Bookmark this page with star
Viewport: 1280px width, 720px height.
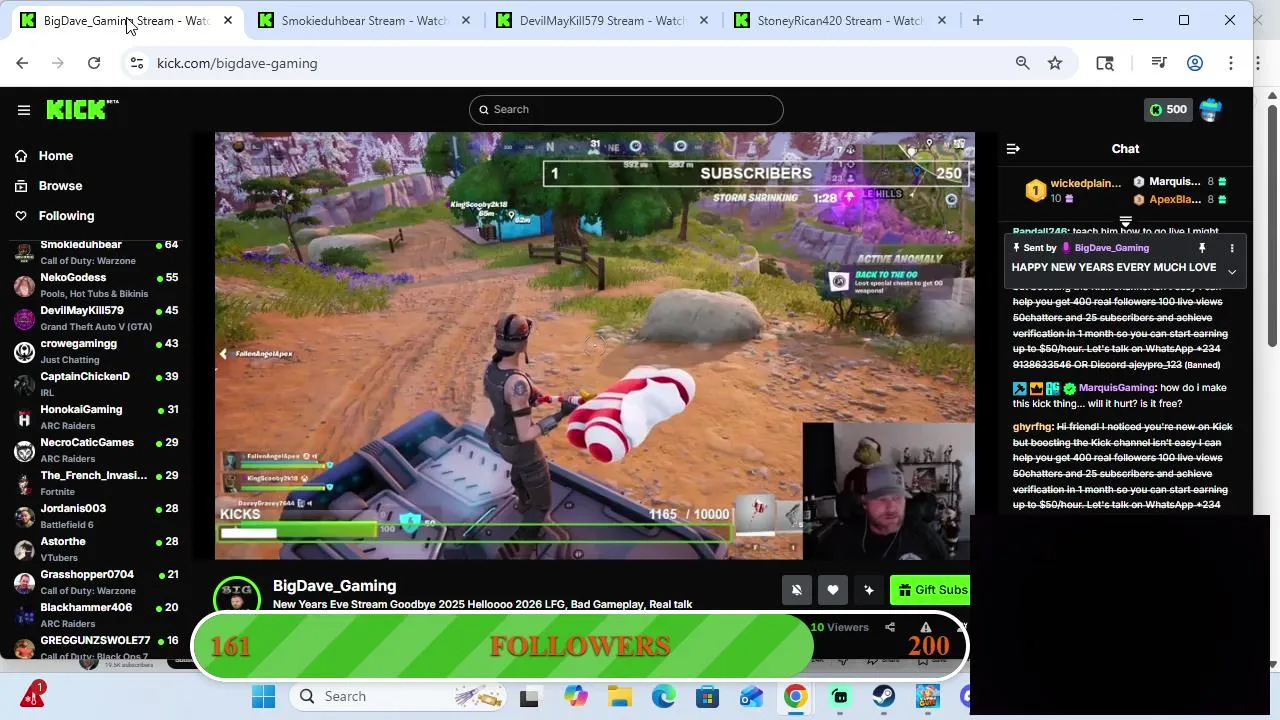(x=1055, y=63)
